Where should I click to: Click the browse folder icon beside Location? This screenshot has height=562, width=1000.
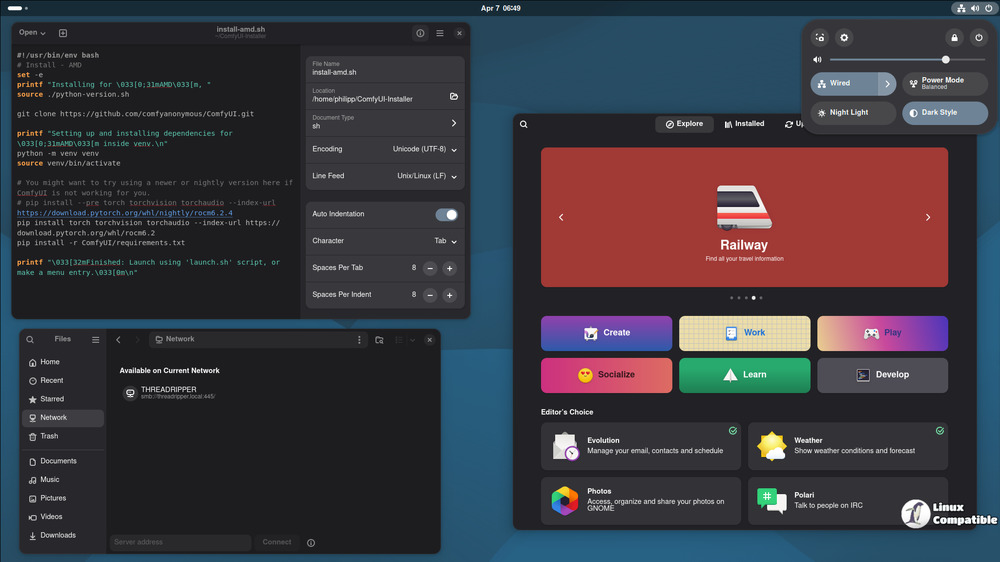[x=453, y=96]
